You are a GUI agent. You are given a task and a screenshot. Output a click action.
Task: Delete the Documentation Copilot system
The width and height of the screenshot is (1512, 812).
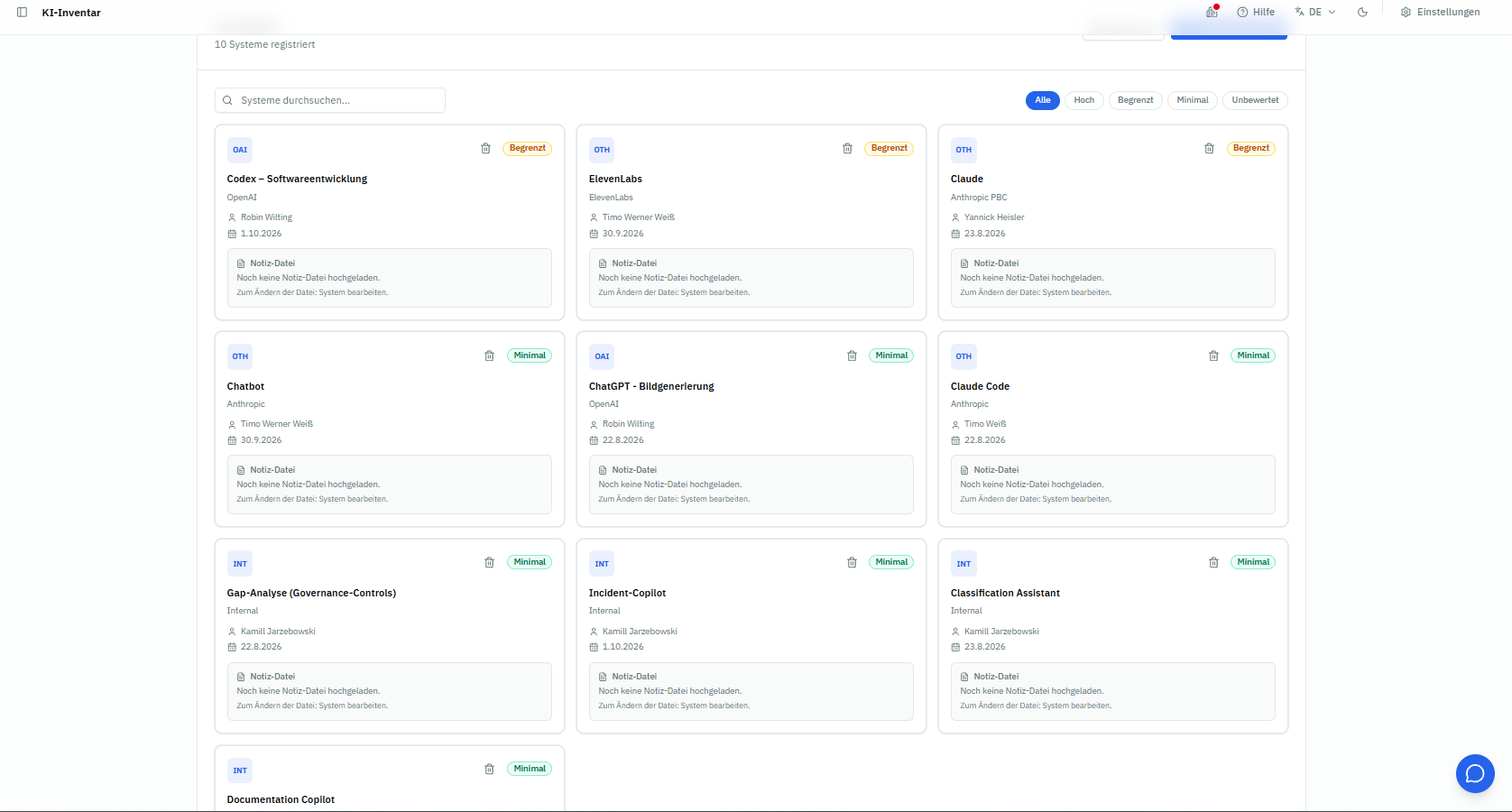click(x=489, y=769)
